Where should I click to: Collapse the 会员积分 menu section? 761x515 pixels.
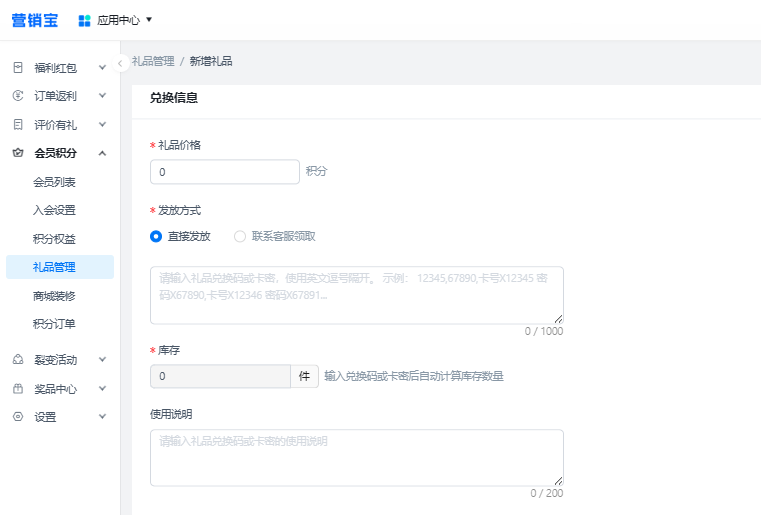pos(102,153)
